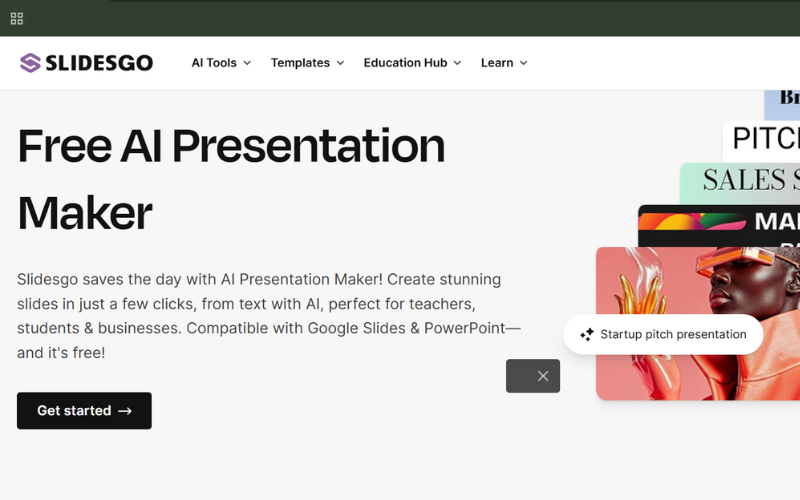800x500 pixels.
Task: Open the orange visor portrait slide thumbnail
Action: 698,323
